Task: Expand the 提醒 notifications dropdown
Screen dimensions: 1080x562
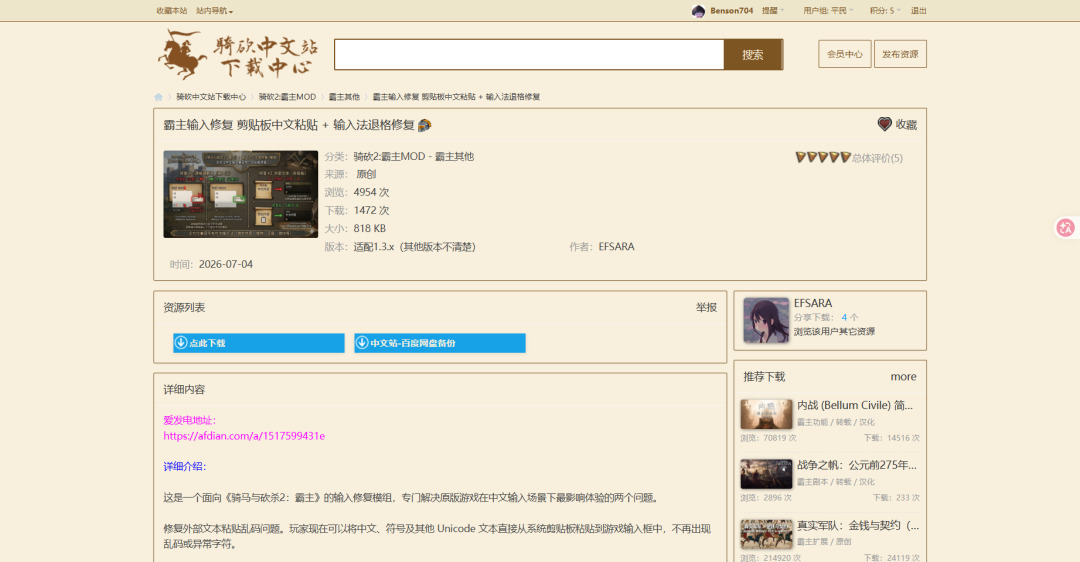Action: [772, 10]
